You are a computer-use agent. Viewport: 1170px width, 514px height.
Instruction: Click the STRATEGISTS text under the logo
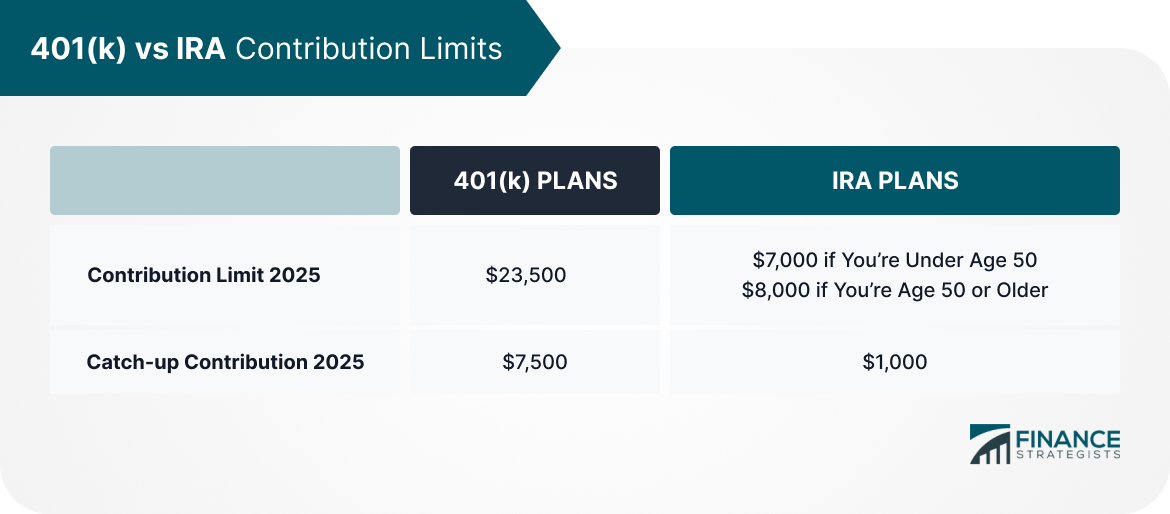click(x=1067, y=456)
